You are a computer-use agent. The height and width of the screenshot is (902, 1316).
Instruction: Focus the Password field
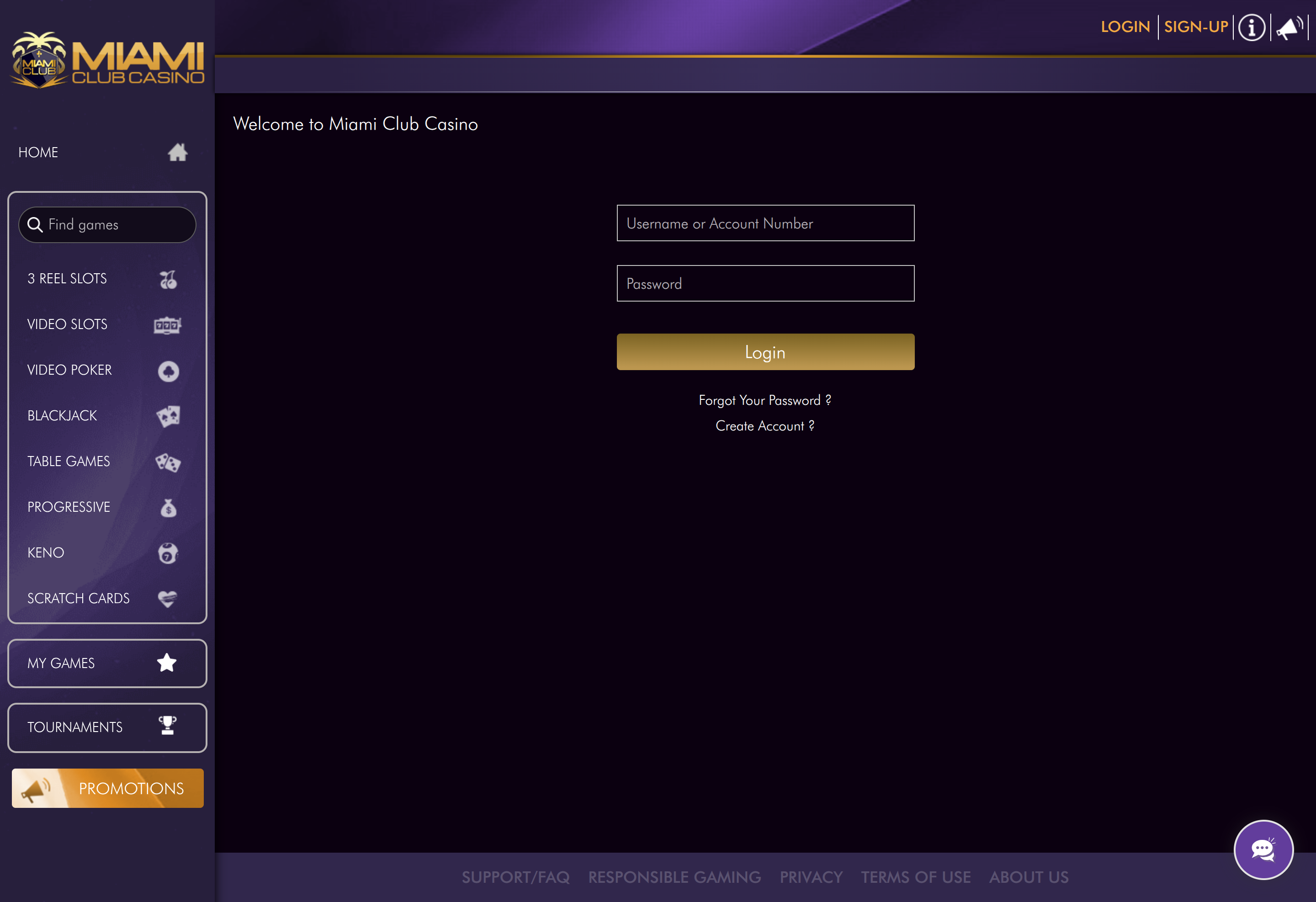click(x=765, y=283)
